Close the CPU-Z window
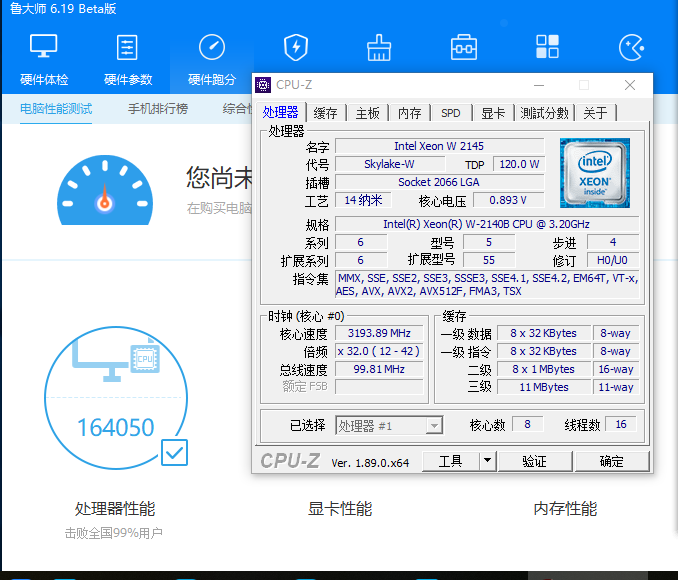 [630, 85]
